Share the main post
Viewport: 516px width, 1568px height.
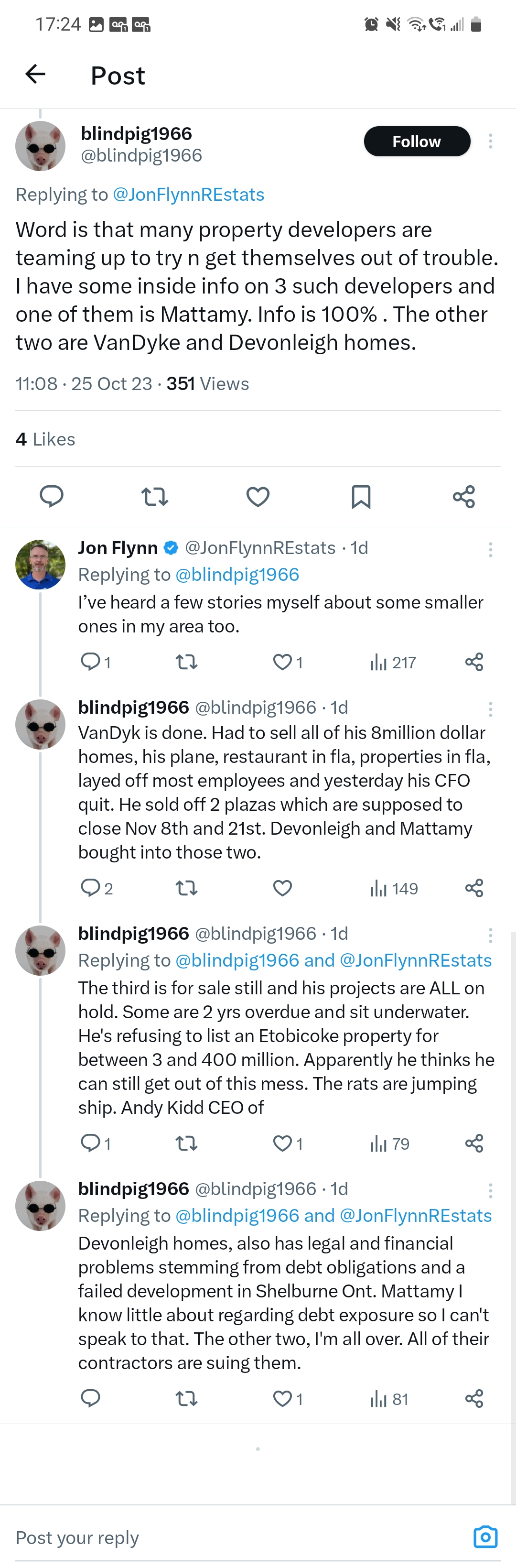(463, 497)
